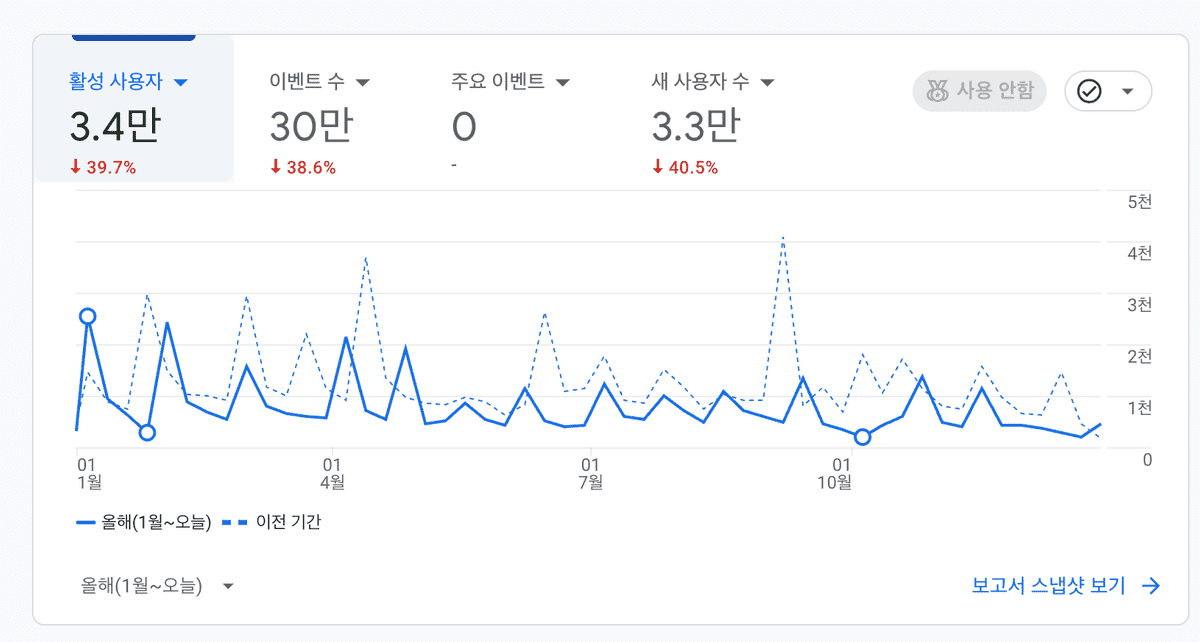1200x642 pixels.
Task: Toggle the 이전 기간 dashed line legend
Action: (272, 522)
